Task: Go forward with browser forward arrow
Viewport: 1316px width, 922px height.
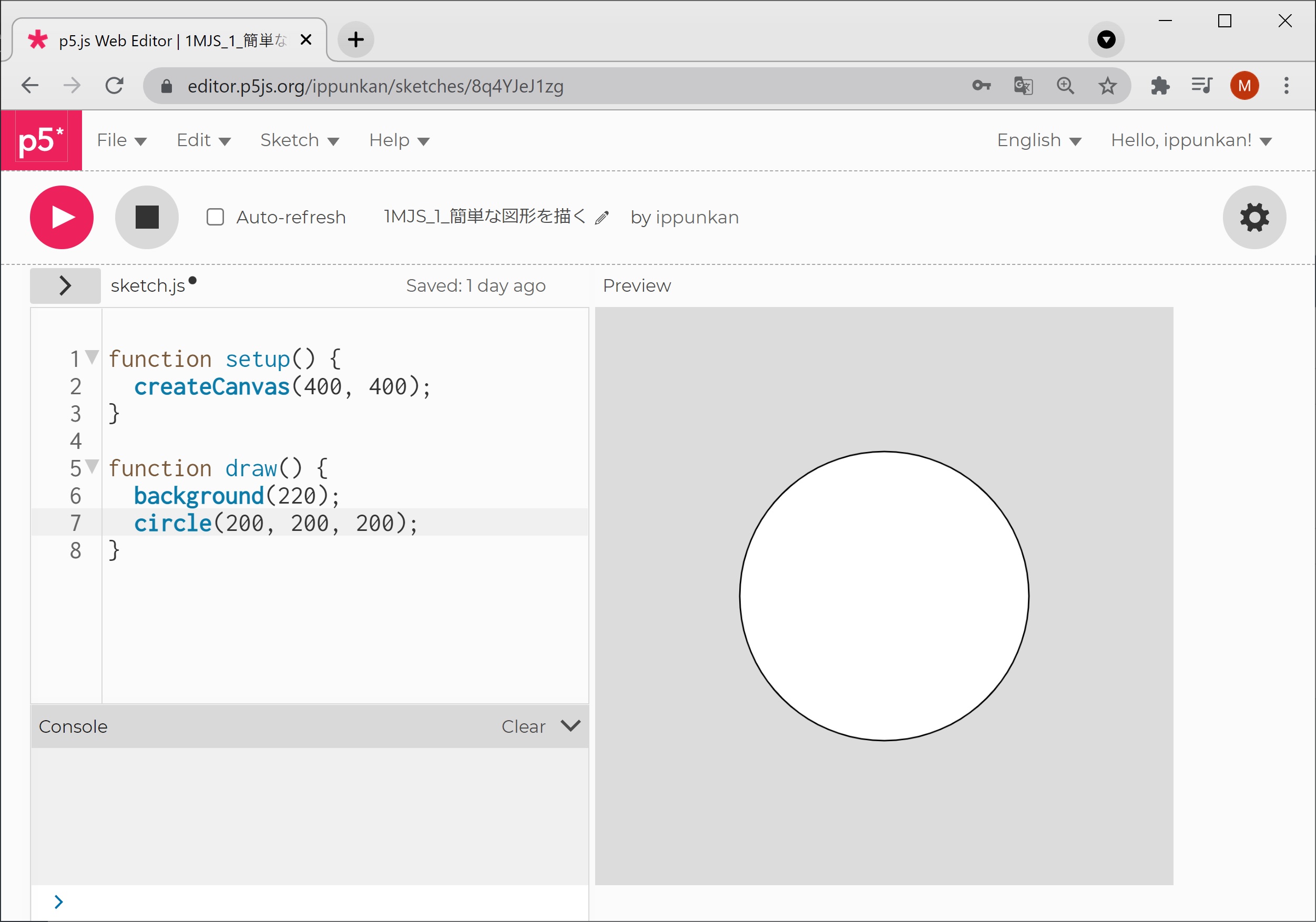Action: pos(72,86)
